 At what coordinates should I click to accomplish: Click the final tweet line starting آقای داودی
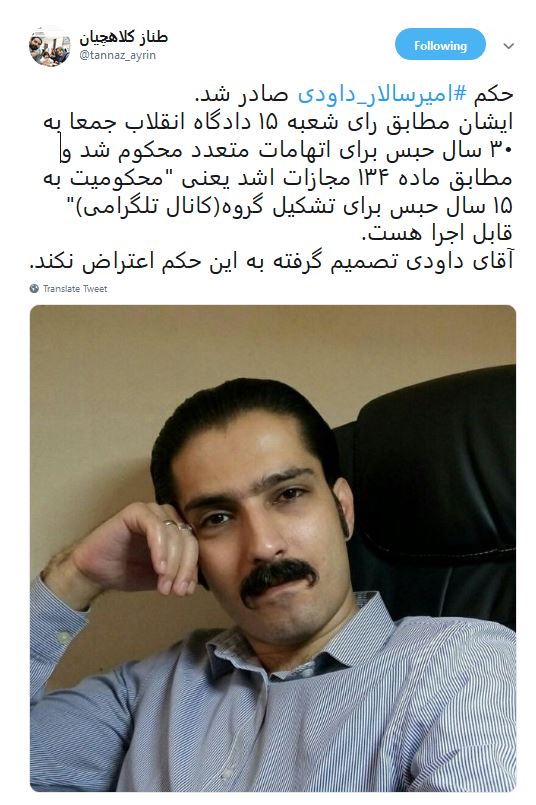click(272, 261)
